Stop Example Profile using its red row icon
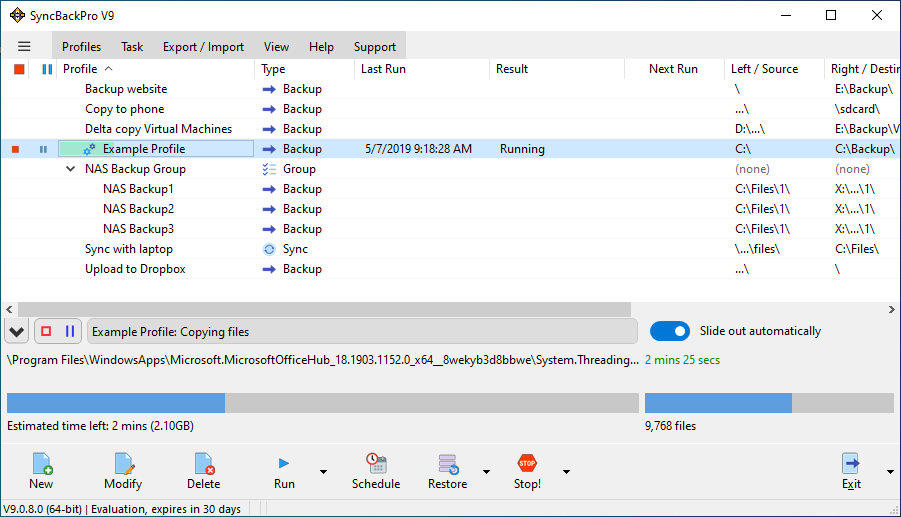901x517 pixels. (16, 149)
